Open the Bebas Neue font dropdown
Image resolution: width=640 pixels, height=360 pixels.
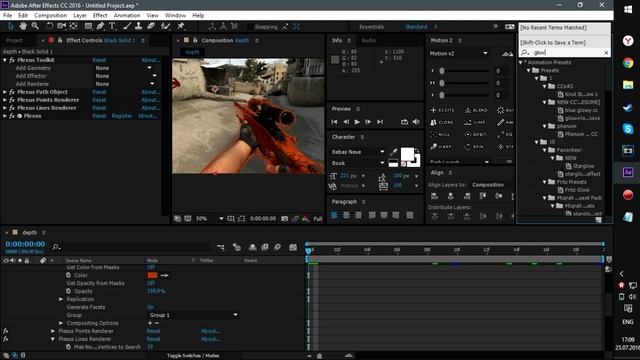click(x=358, y=152)
